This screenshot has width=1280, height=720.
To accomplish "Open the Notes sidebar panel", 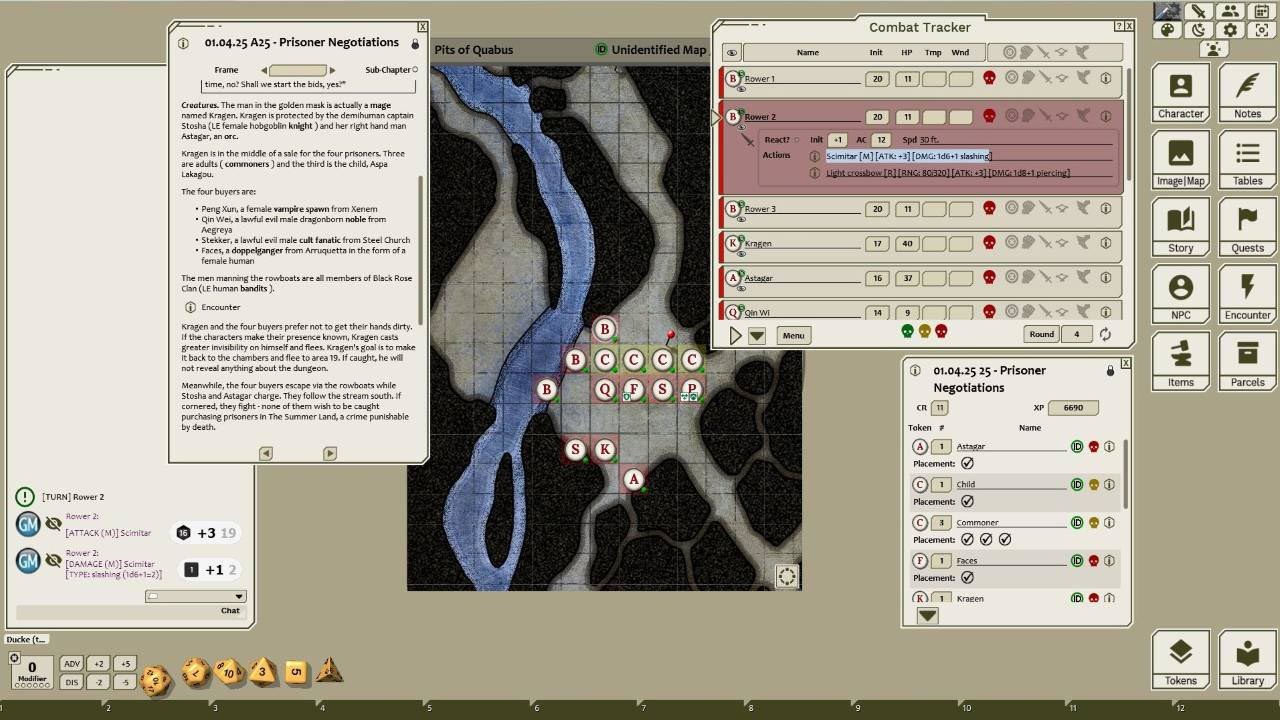I will 1247,94.
